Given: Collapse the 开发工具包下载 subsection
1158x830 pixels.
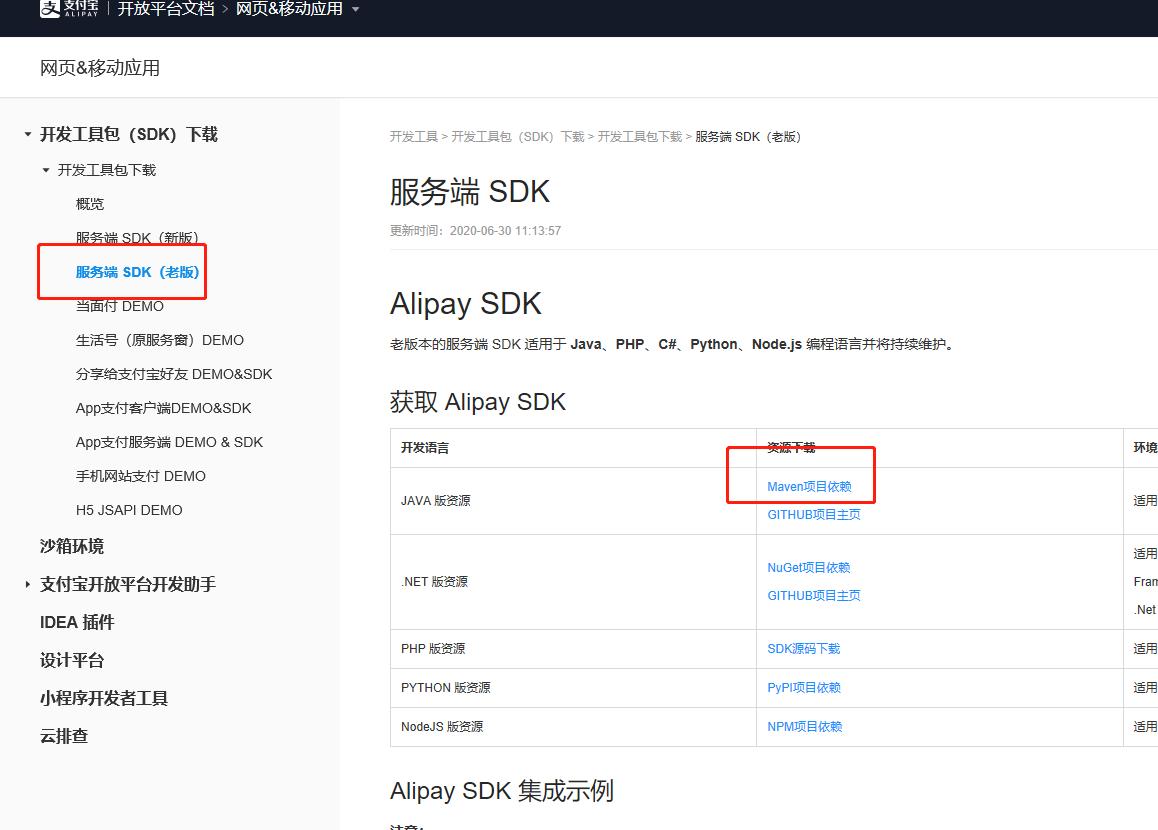Looking at the screenshot, I should click(x=46, y=170).
